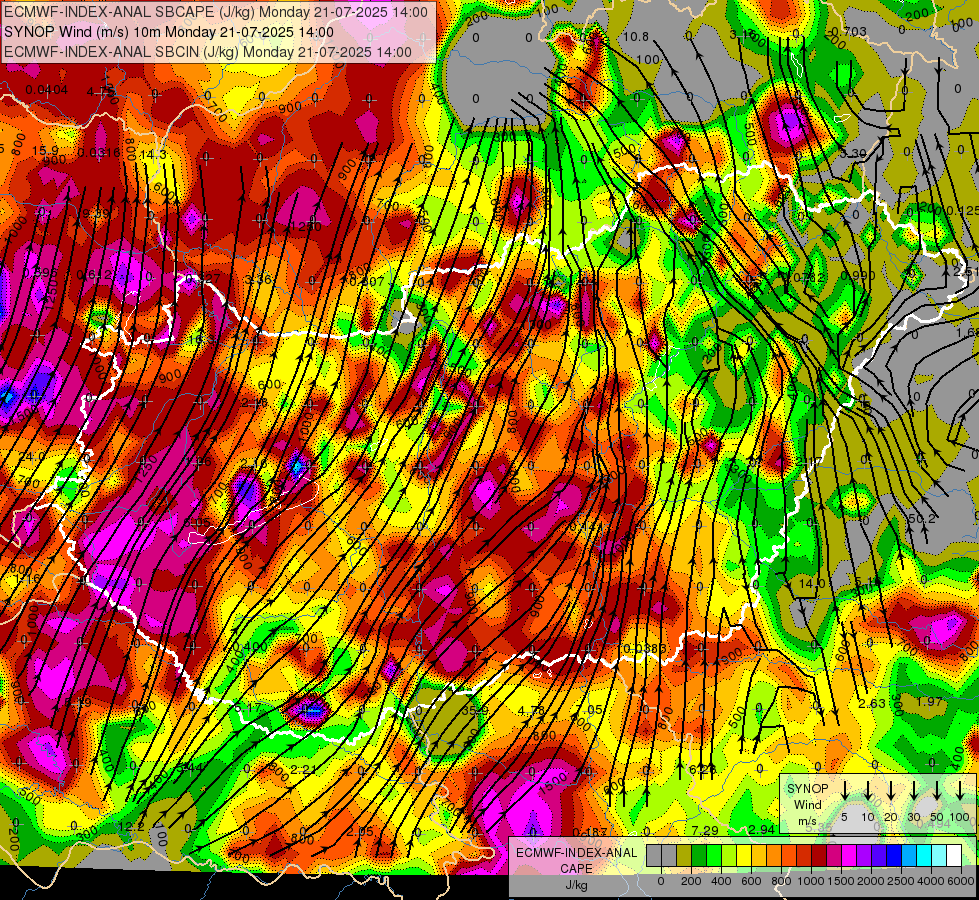Pick the amber swatch right of 600 tick
Image resolution: width=979 pixels, height=900 pixels.
tap(759, 856)
